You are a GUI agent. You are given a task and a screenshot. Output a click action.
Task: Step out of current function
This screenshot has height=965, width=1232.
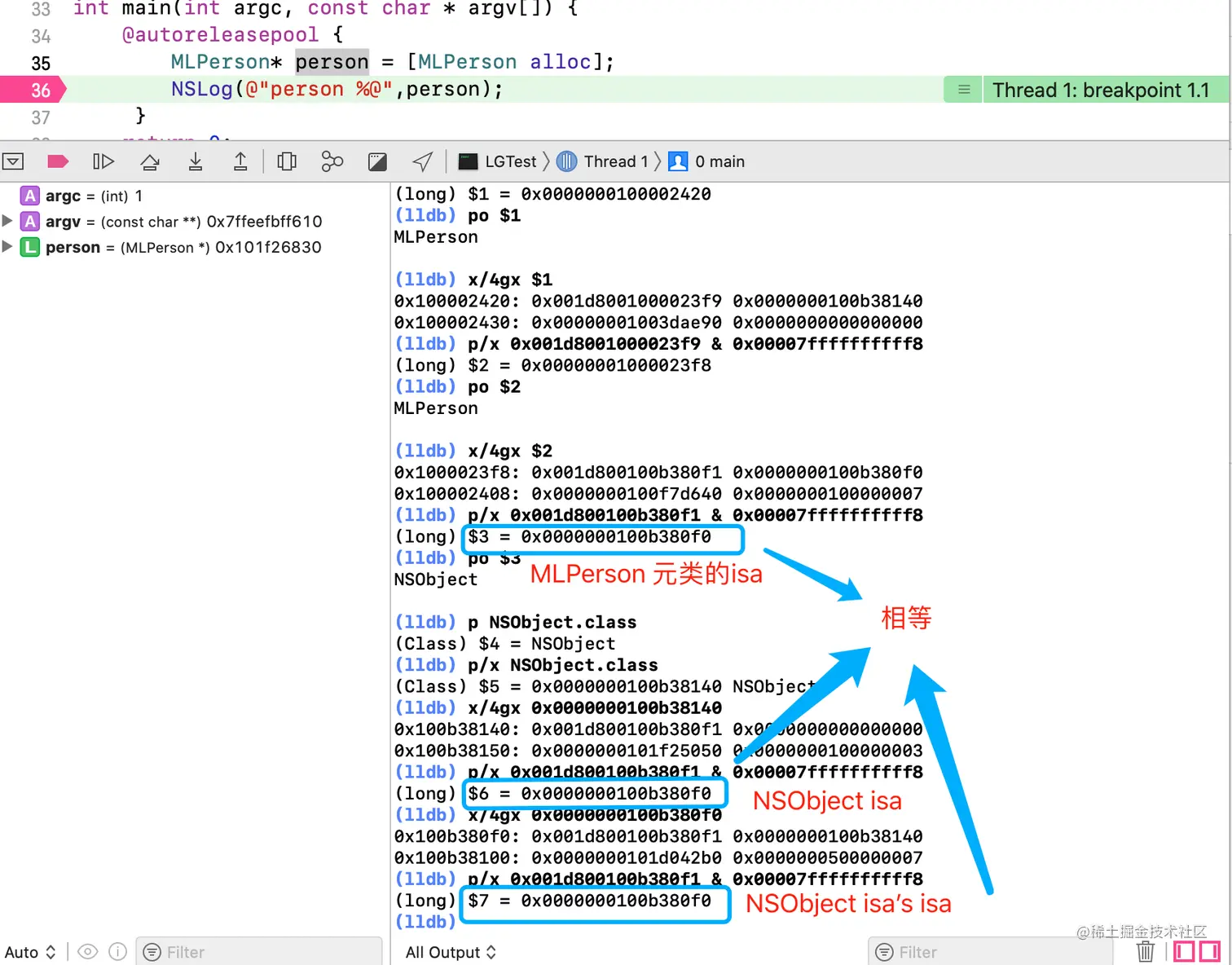click(x=240, y=161)
